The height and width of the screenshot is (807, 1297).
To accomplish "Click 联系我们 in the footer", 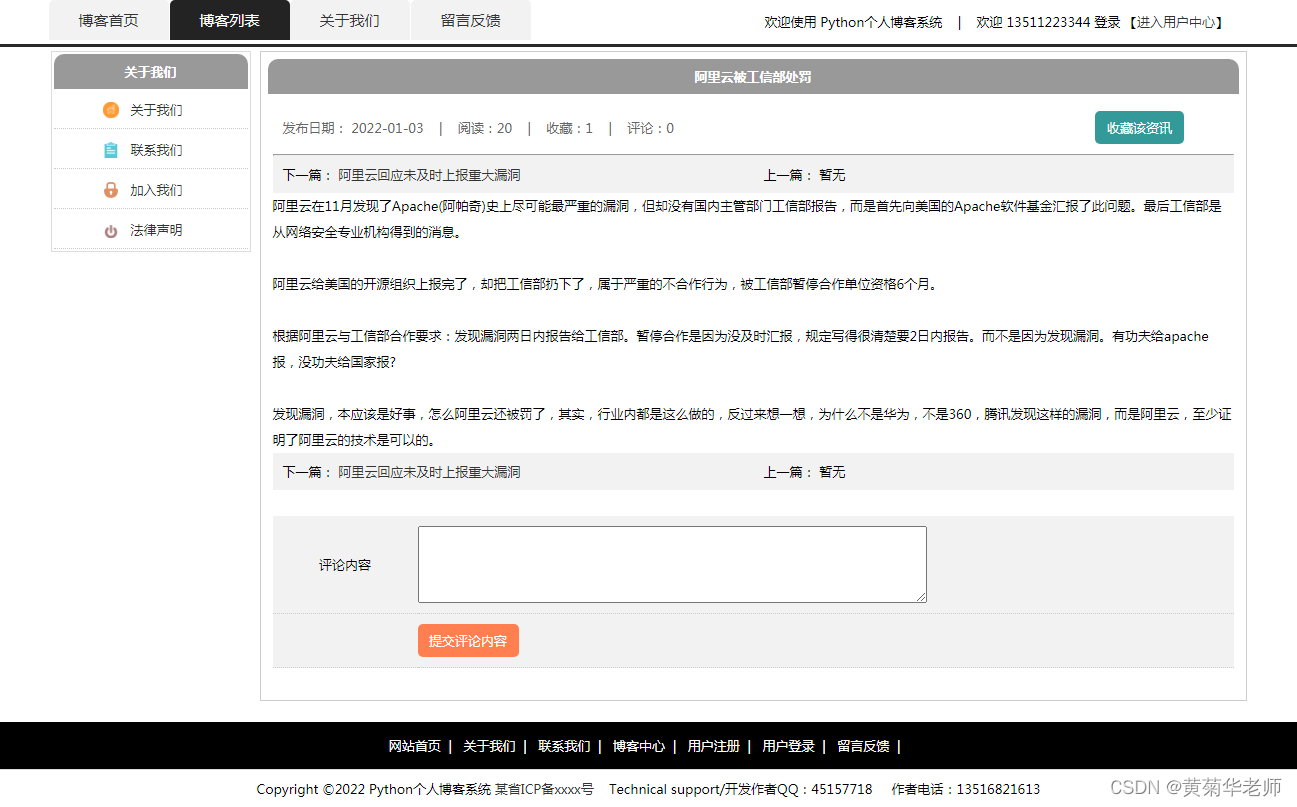I will tap(566, 746).
